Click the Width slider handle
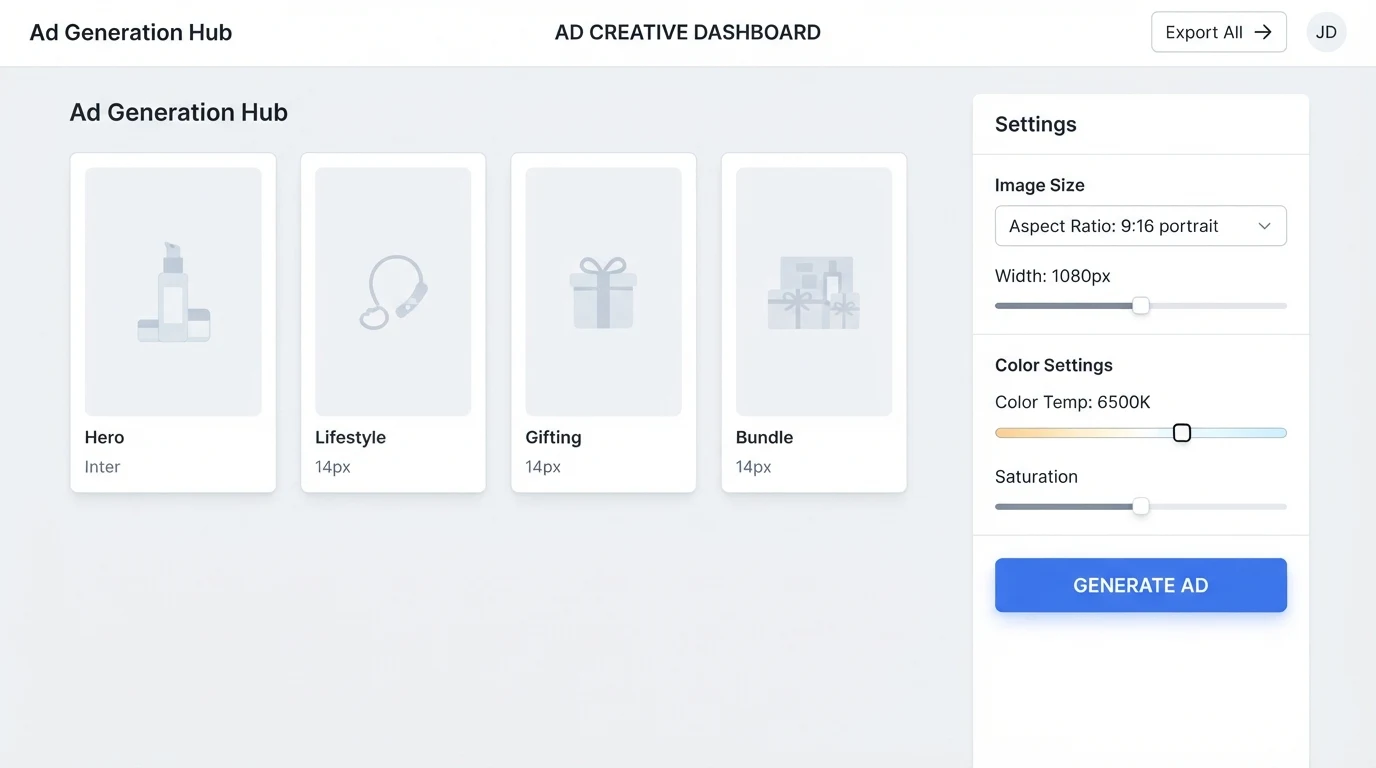Viewport: 1376px width, 768px height. coord(1140,306)
